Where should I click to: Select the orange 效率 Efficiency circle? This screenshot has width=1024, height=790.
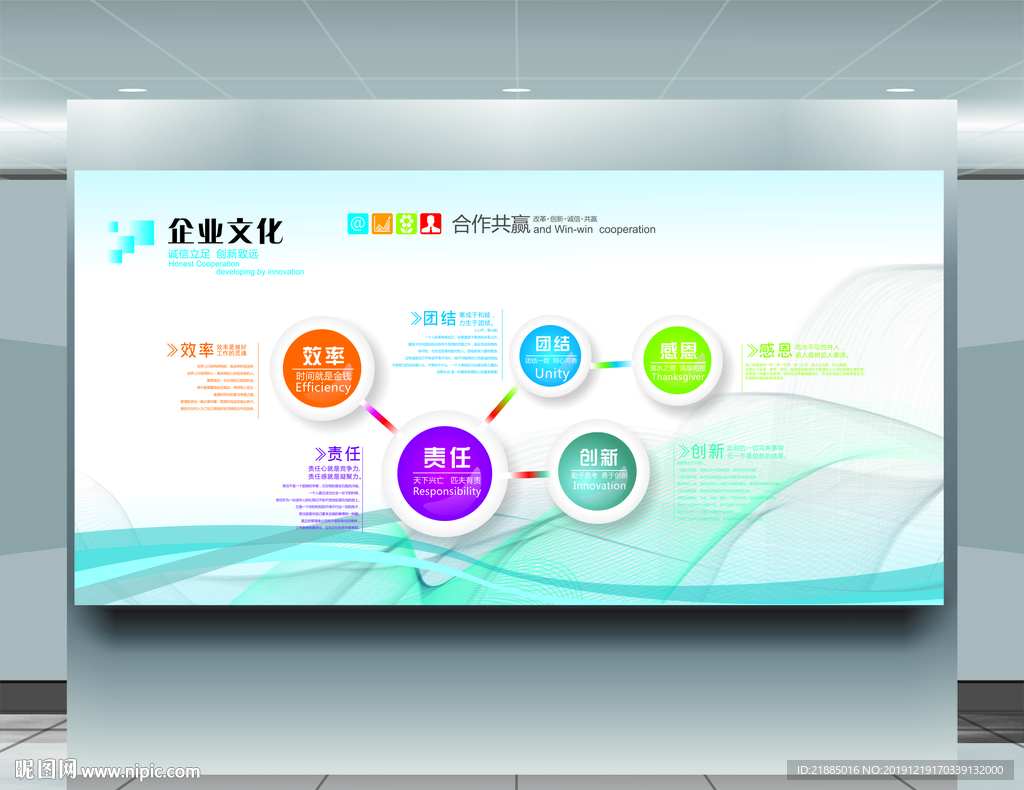coord(322,369)
